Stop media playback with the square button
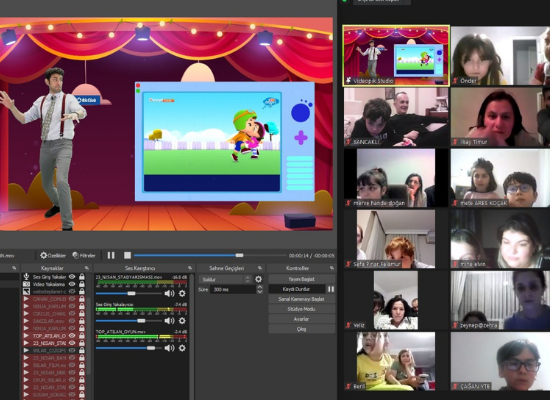Viewport: 550px width, 400px height. coord(127,255)
